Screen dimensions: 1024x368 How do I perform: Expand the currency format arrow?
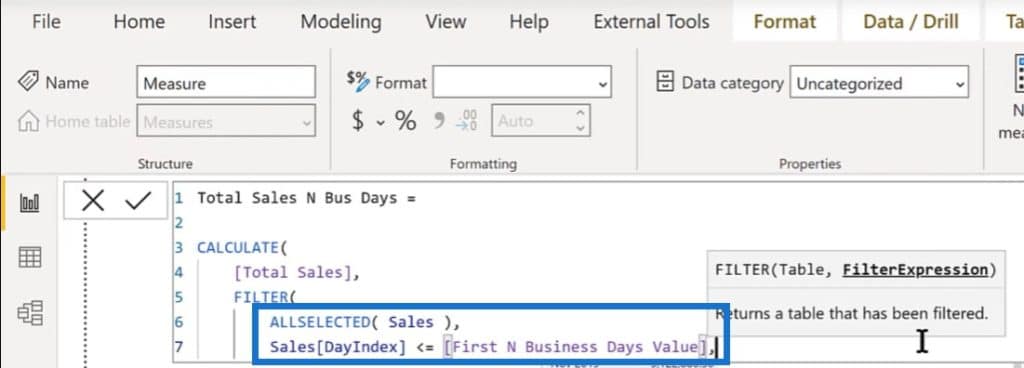coord(380,122)
